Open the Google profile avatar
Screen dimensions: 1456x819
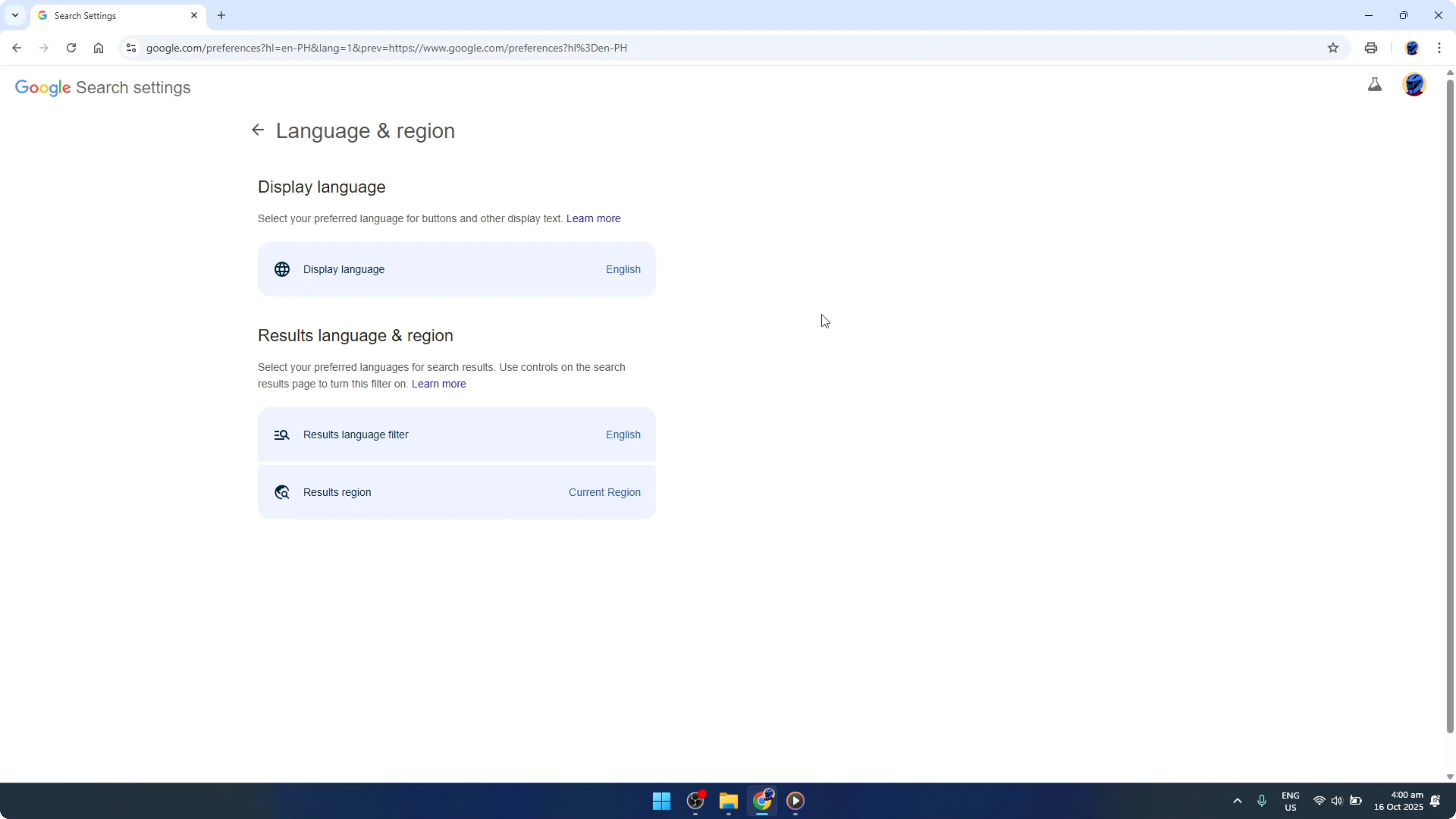pos(1414,85)
